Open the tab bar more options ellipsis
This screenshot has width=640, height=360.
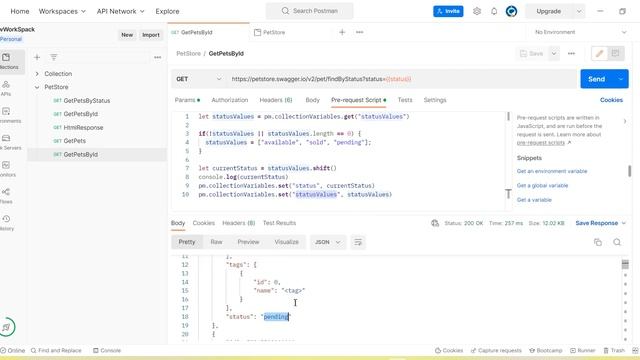(x=360, y=32)
